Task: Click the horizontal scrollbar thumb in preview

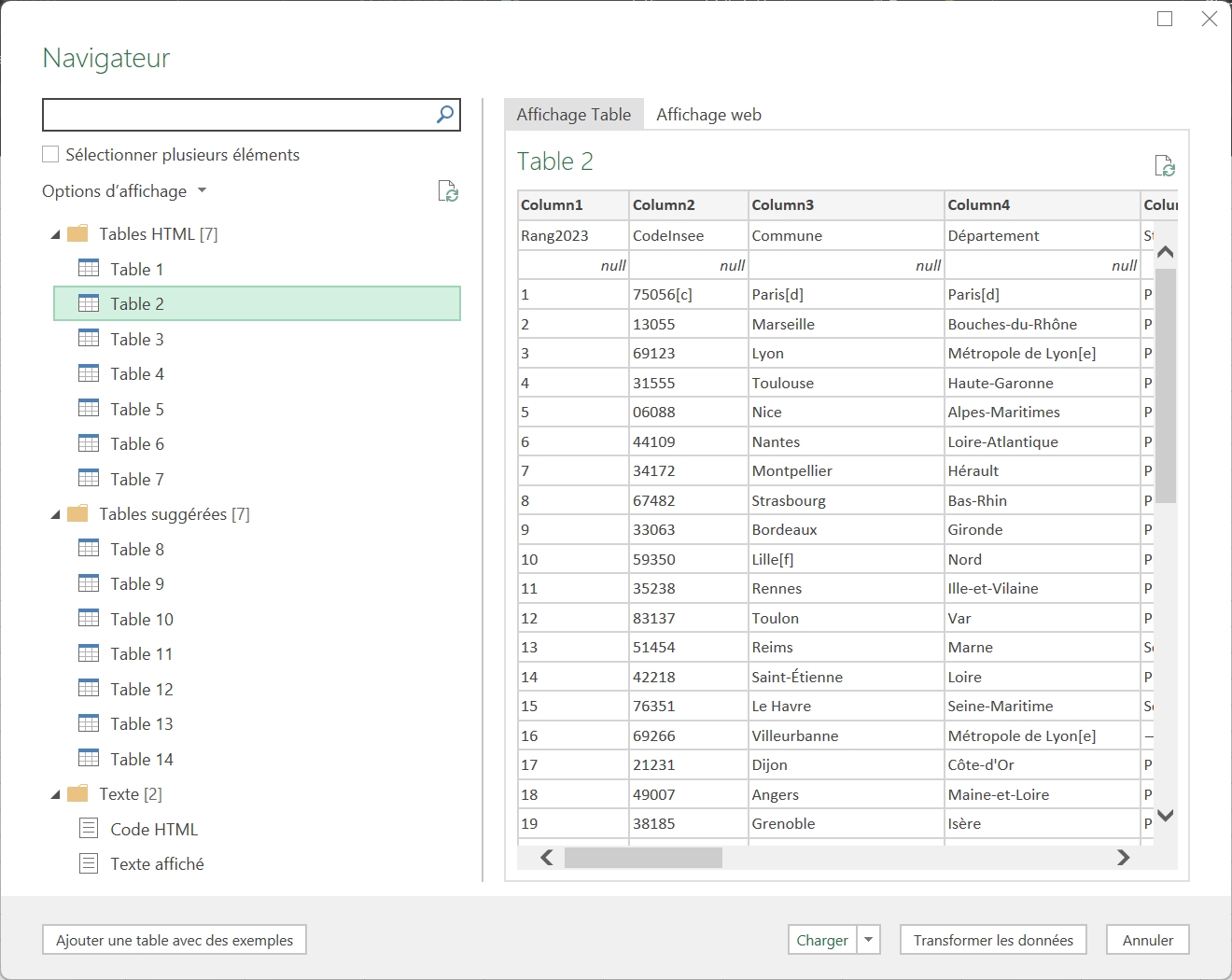Action: [643, 857]
